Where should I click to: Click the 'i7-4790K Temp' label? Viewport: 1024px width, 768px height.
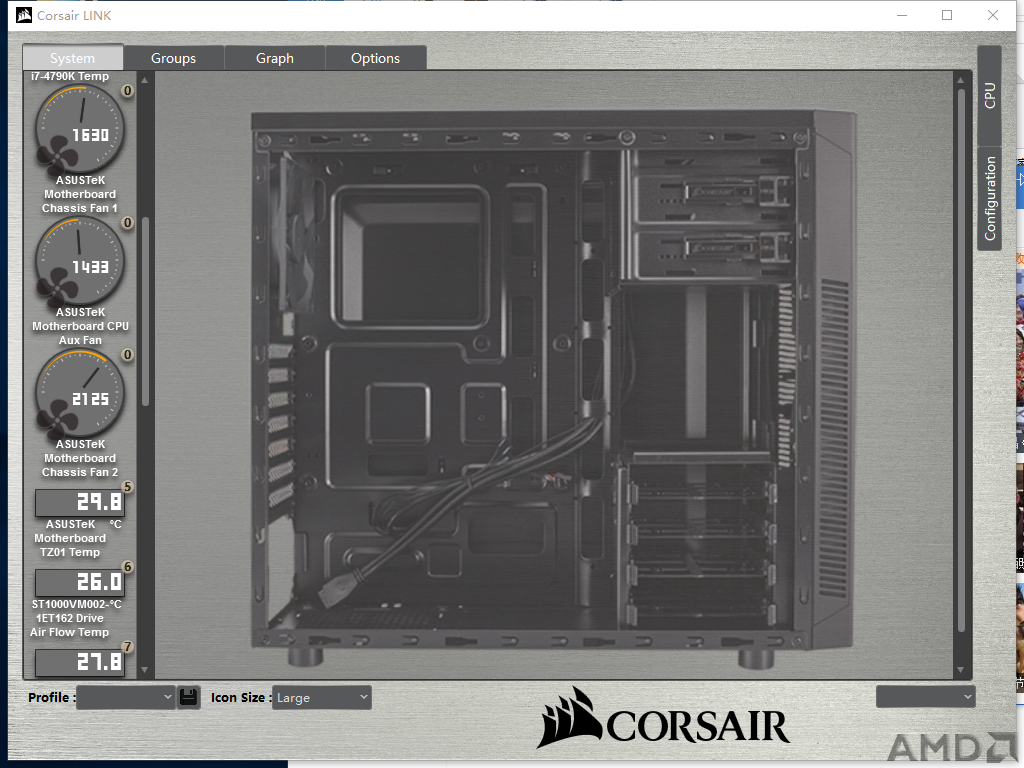click(70, 76)
